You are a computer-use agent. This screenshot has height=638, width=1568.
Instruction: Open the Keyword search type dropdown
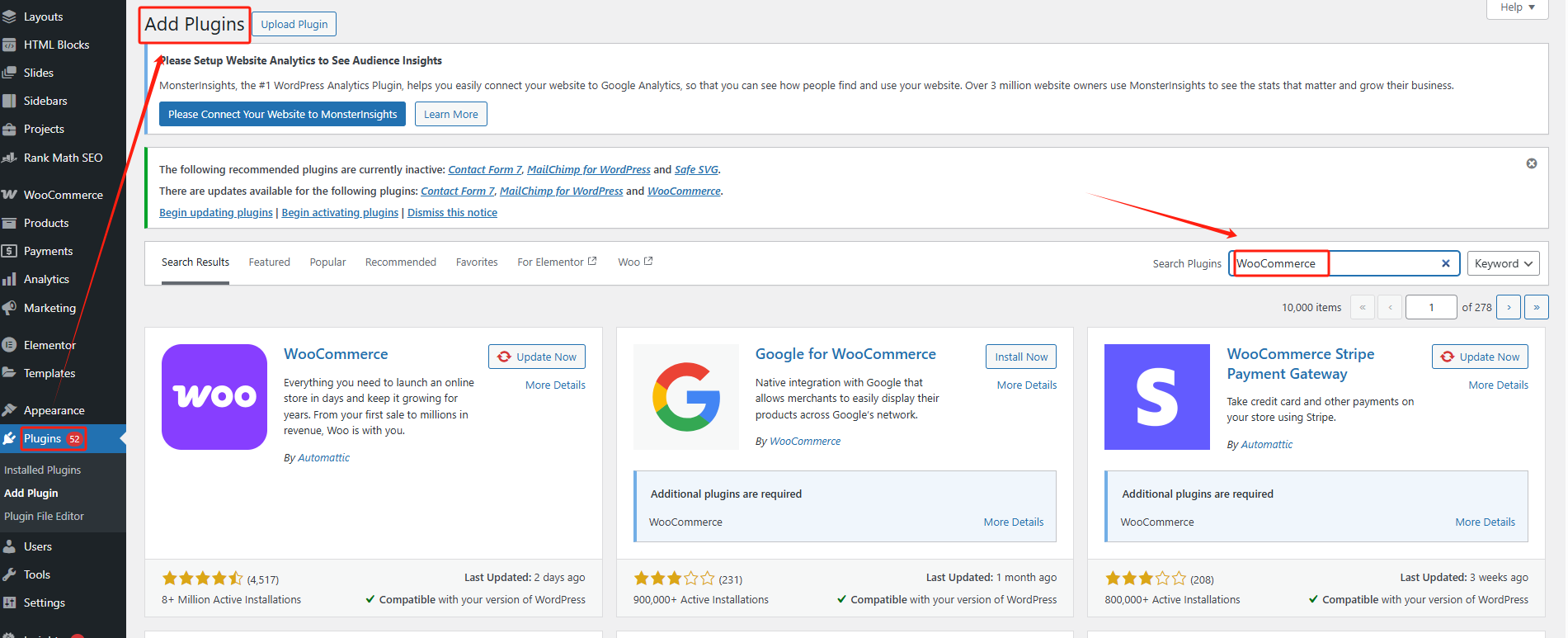[1503, 263]
